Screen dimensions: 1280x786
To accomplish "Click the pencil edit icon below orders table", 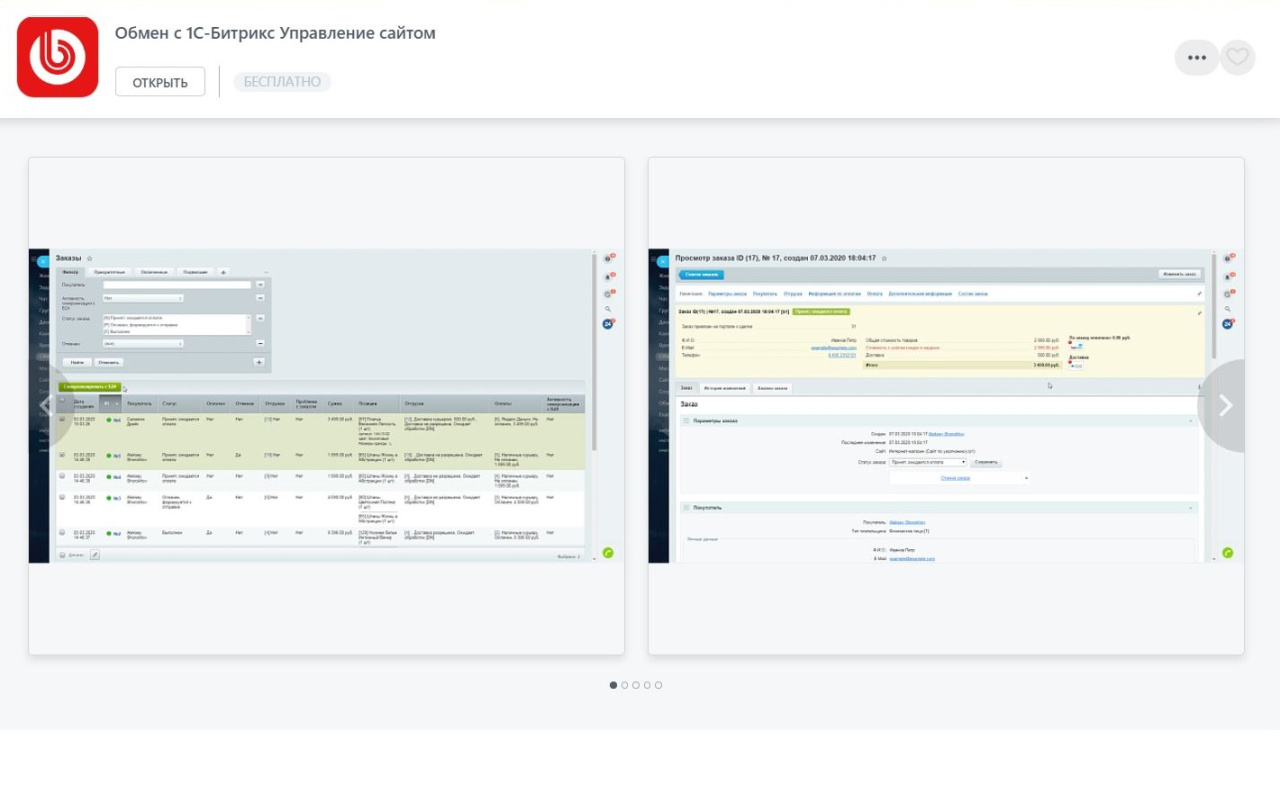I will 95,554.
